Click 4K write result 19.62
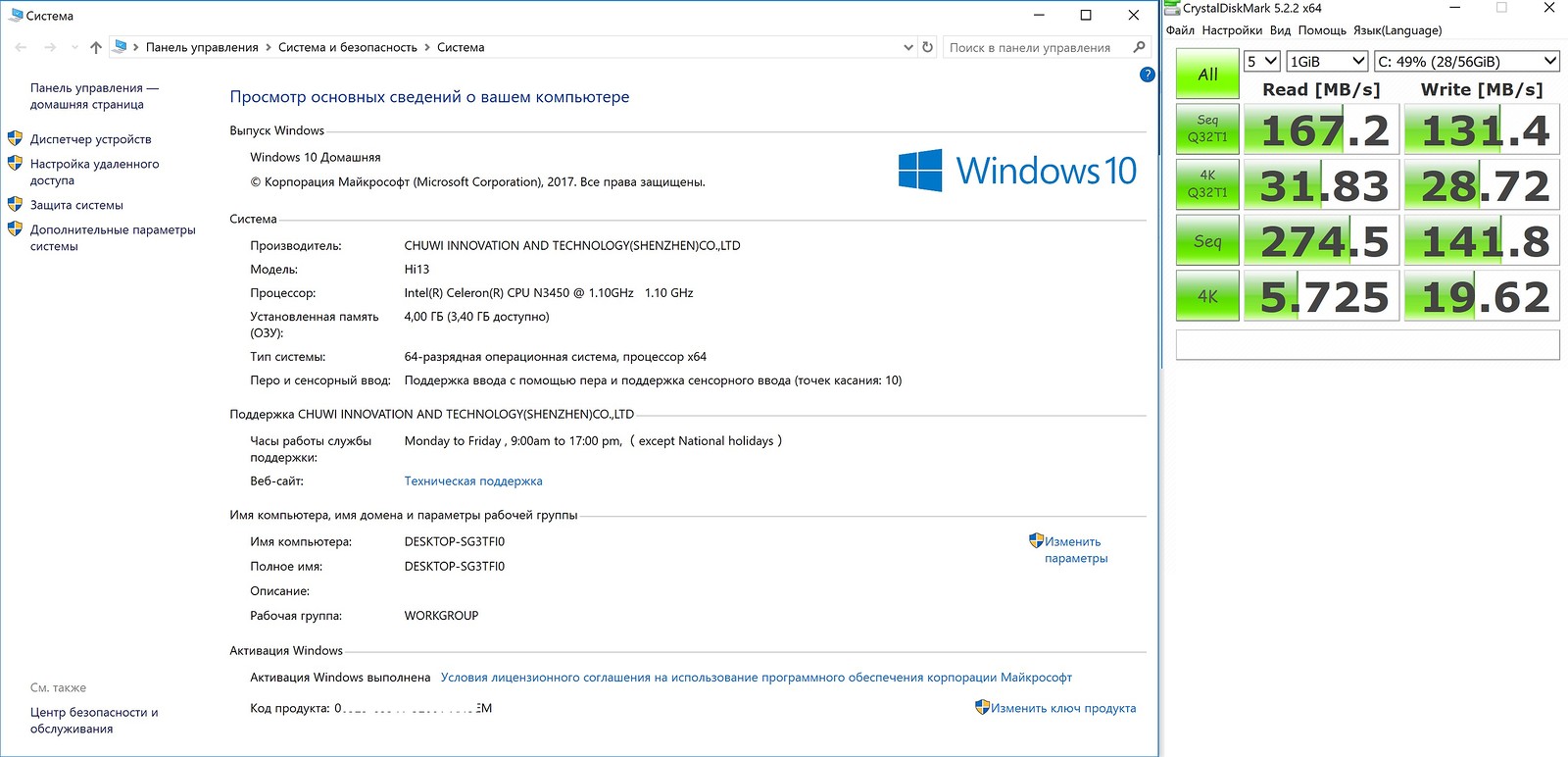 (1482, 296)
